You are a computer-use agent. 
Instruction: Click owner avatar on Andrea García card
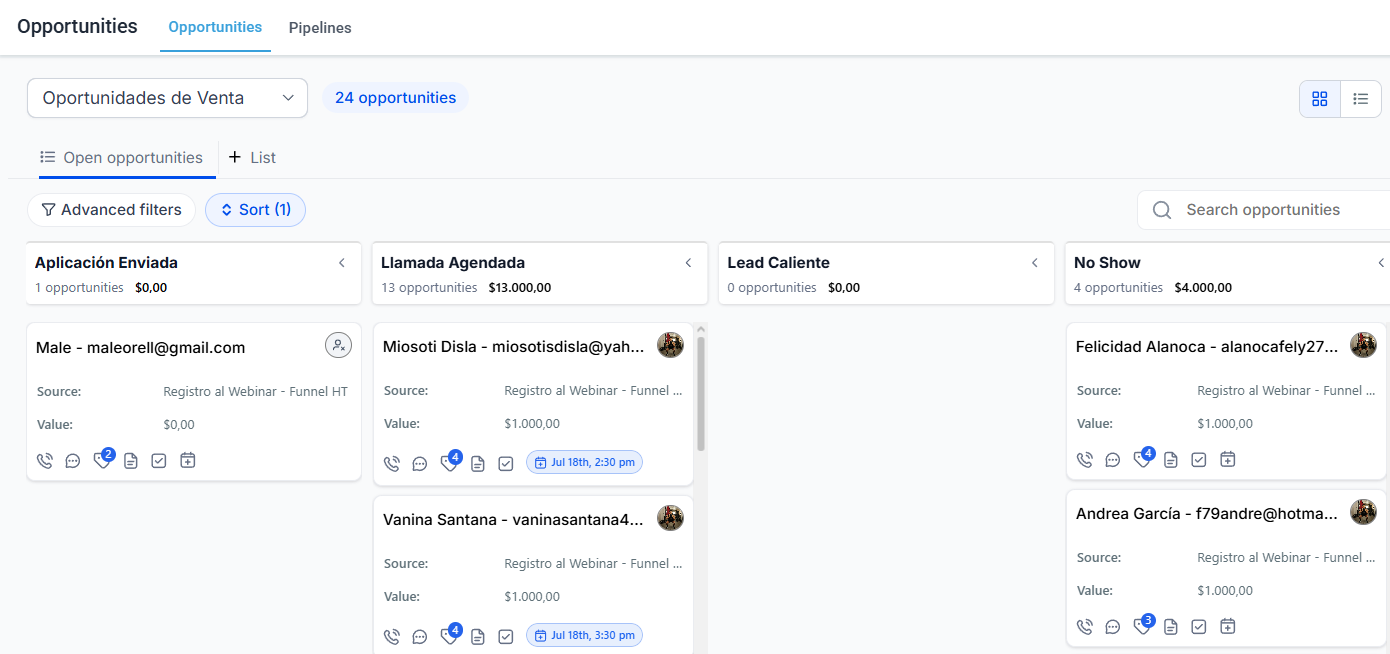click(1363, 512)
